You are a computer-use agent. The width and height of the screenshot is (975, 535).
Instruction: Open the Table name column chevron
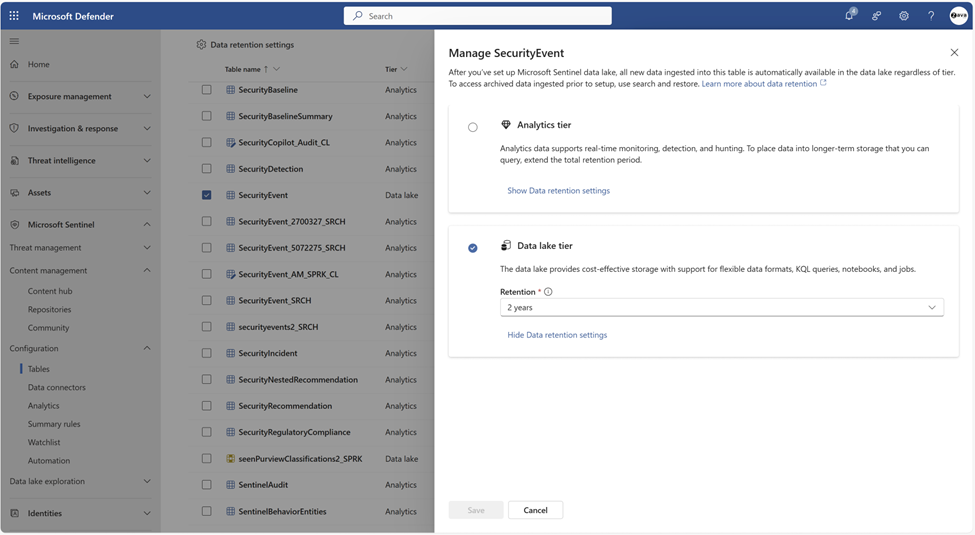coord(277,69)
